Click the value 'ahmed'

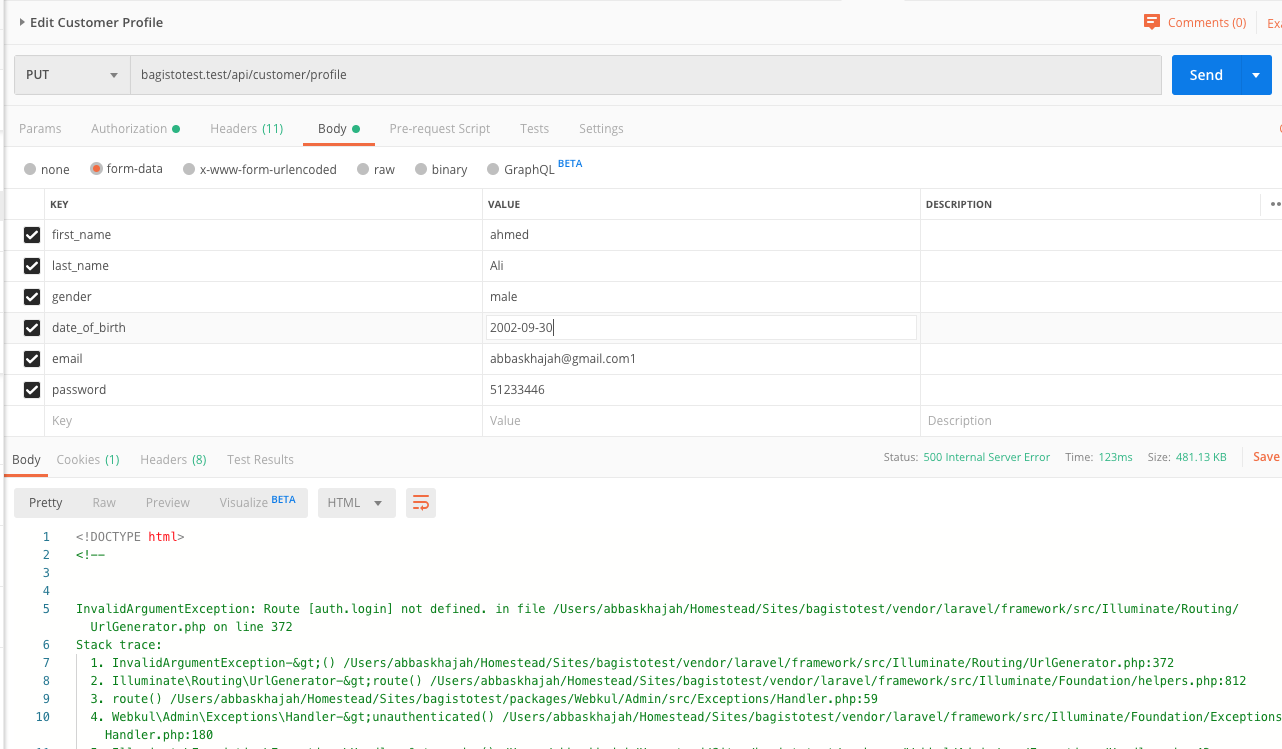point(509,235)
